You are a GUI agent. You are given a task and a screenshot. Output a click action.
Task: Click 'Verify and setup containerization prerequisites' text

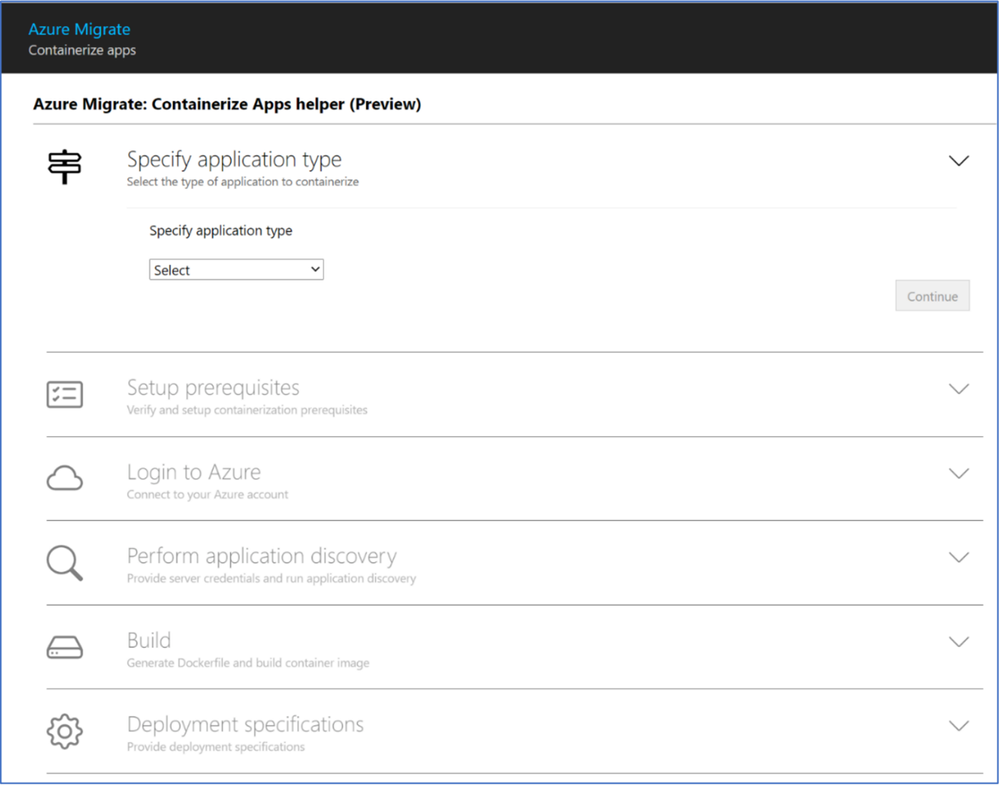point(247,410)
